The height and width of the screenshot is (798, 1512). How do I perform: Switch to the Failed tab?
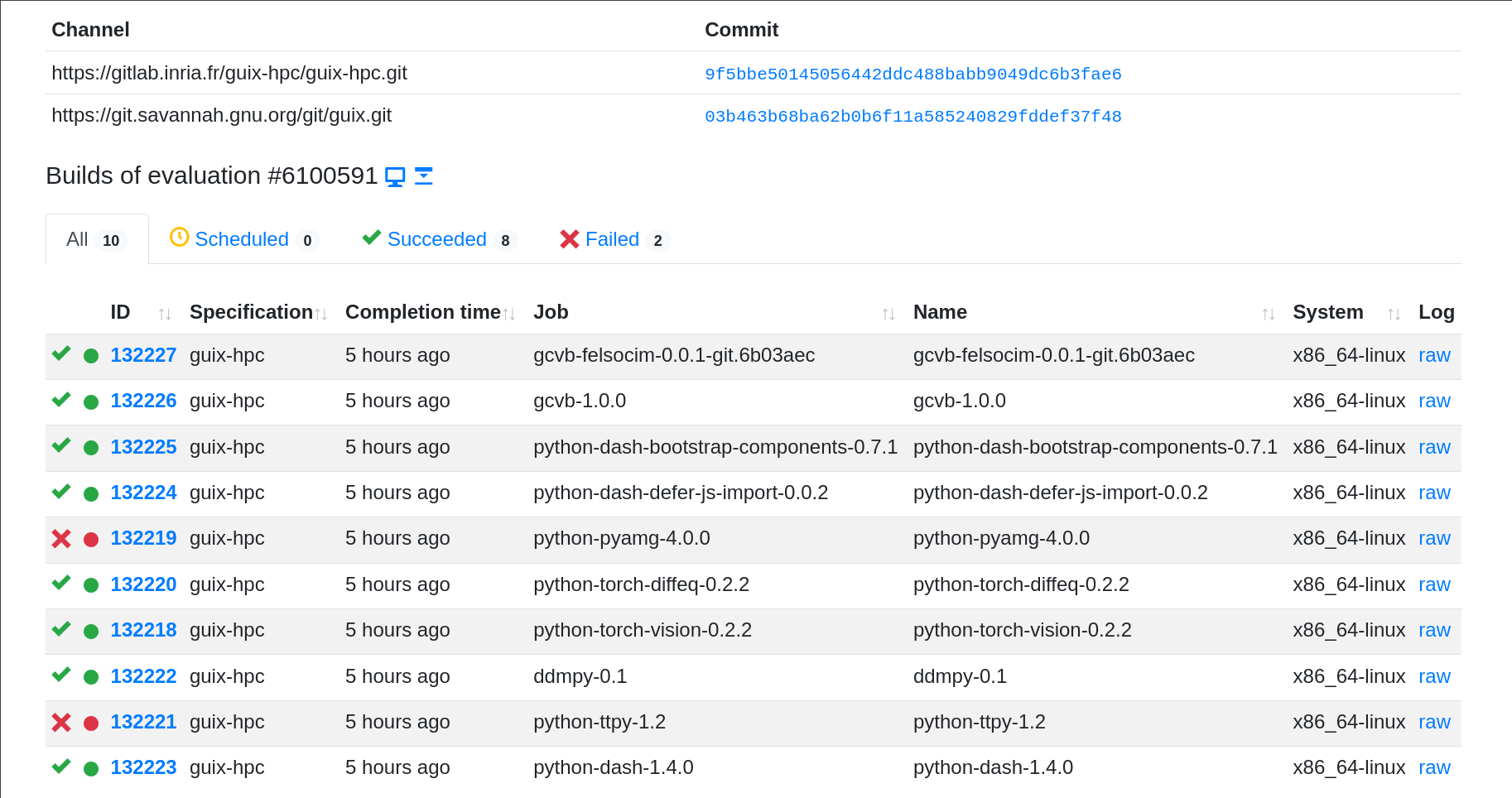614,239
